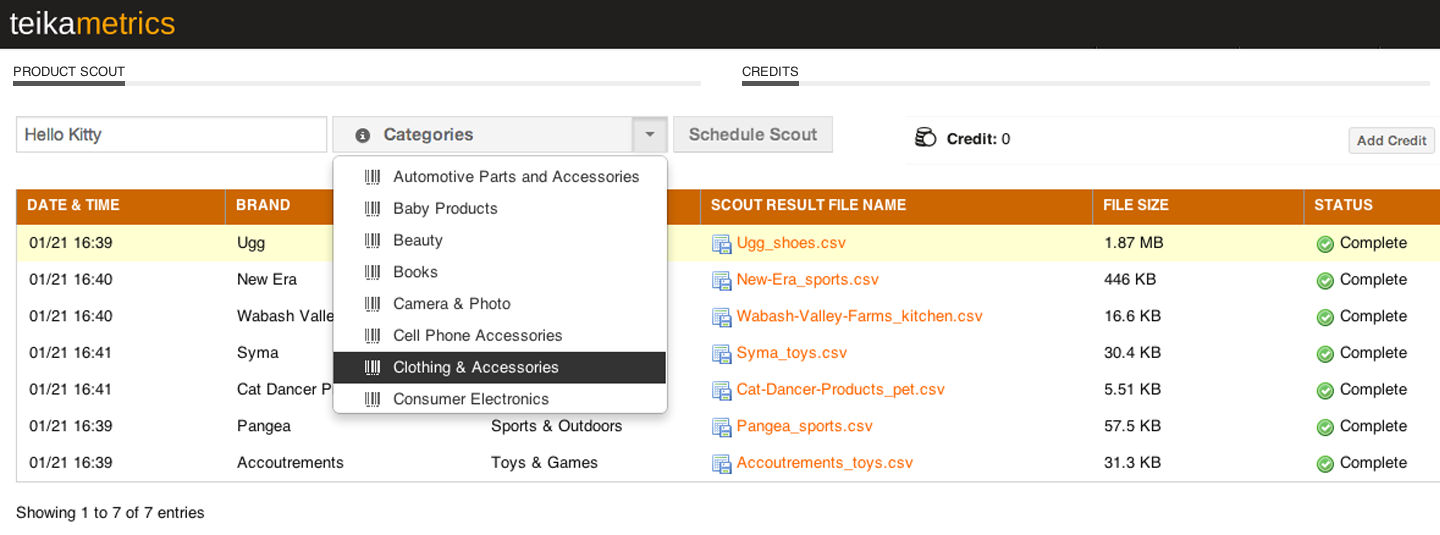Click the barcode icon beside Clothing & Accessories
1440x535 pixels.
tap(372, 368)
